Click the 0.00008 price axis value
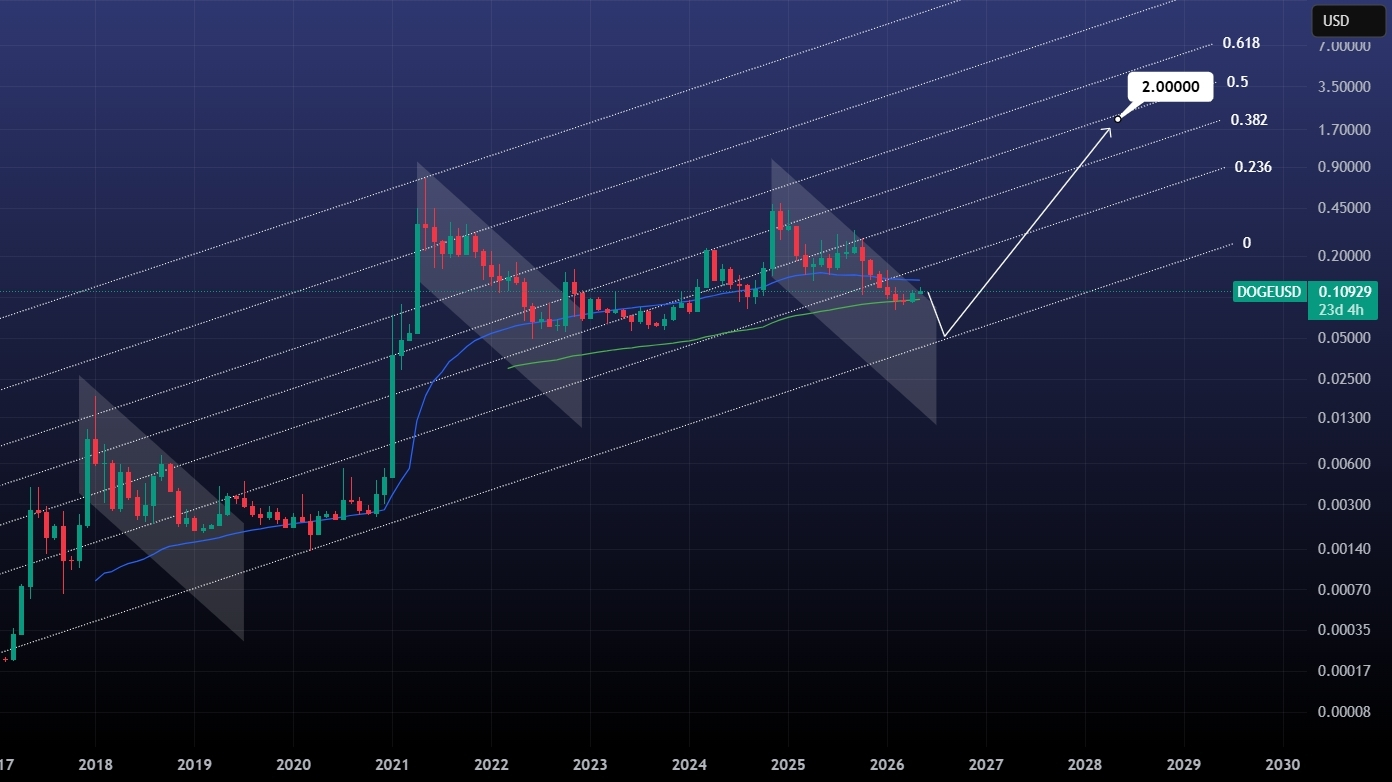Screen dimensions: 1392x782 [x=1344, y=712]
